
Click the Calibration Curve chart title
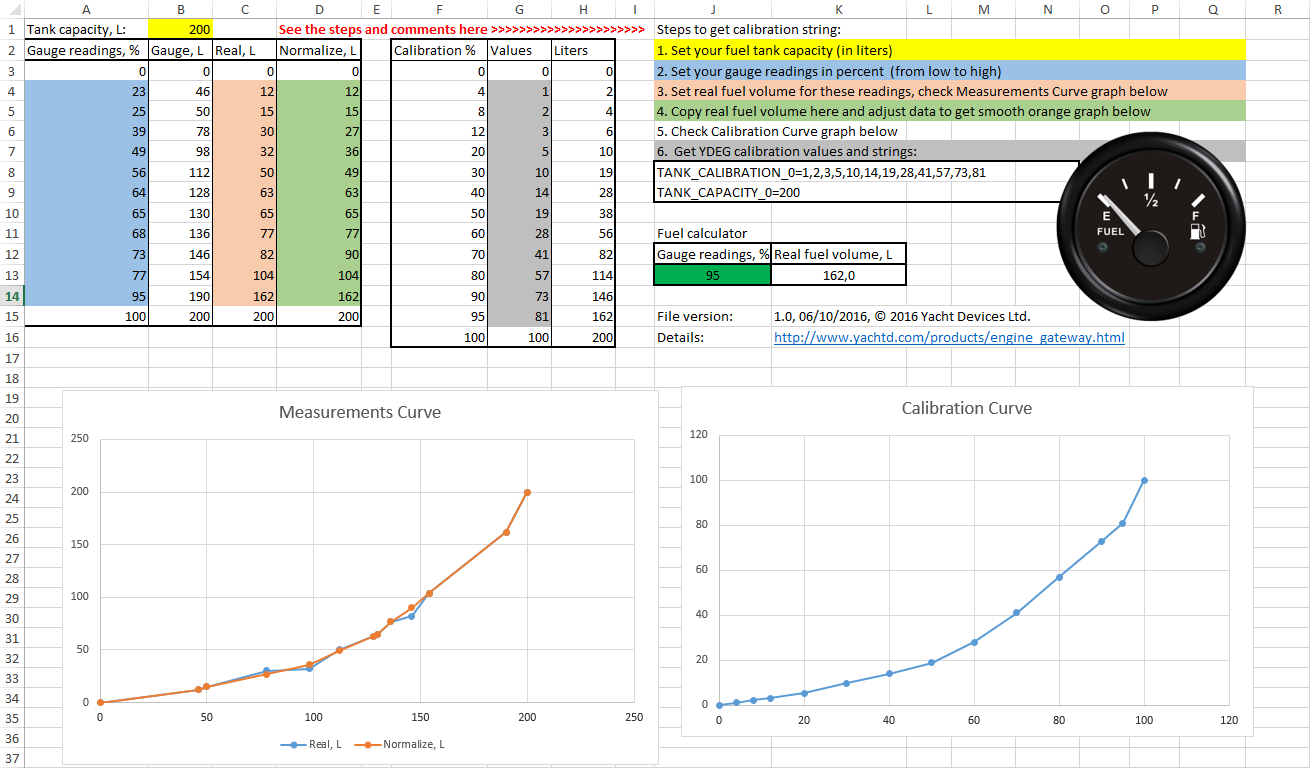966,408
